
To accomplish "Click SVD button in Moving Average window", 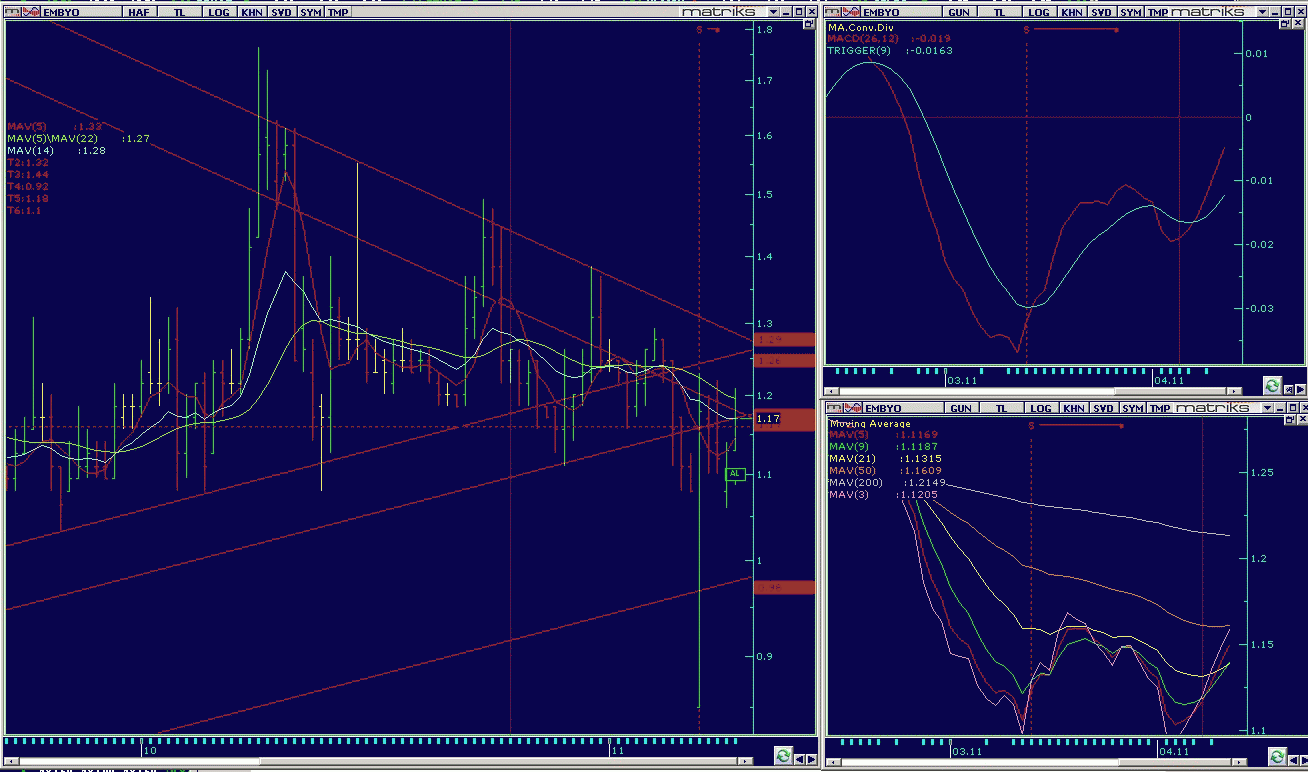I will 1103,408.
